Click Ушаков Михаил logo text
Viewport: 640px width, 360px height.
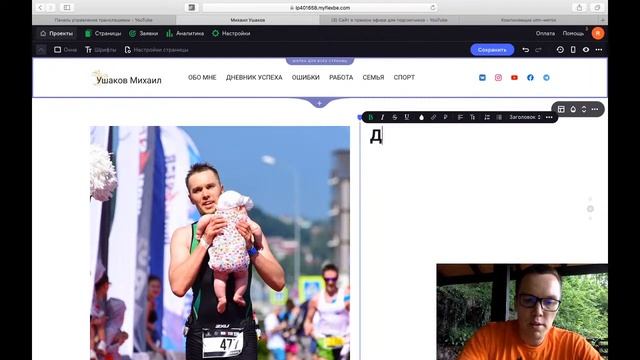(x=129, y=80)
